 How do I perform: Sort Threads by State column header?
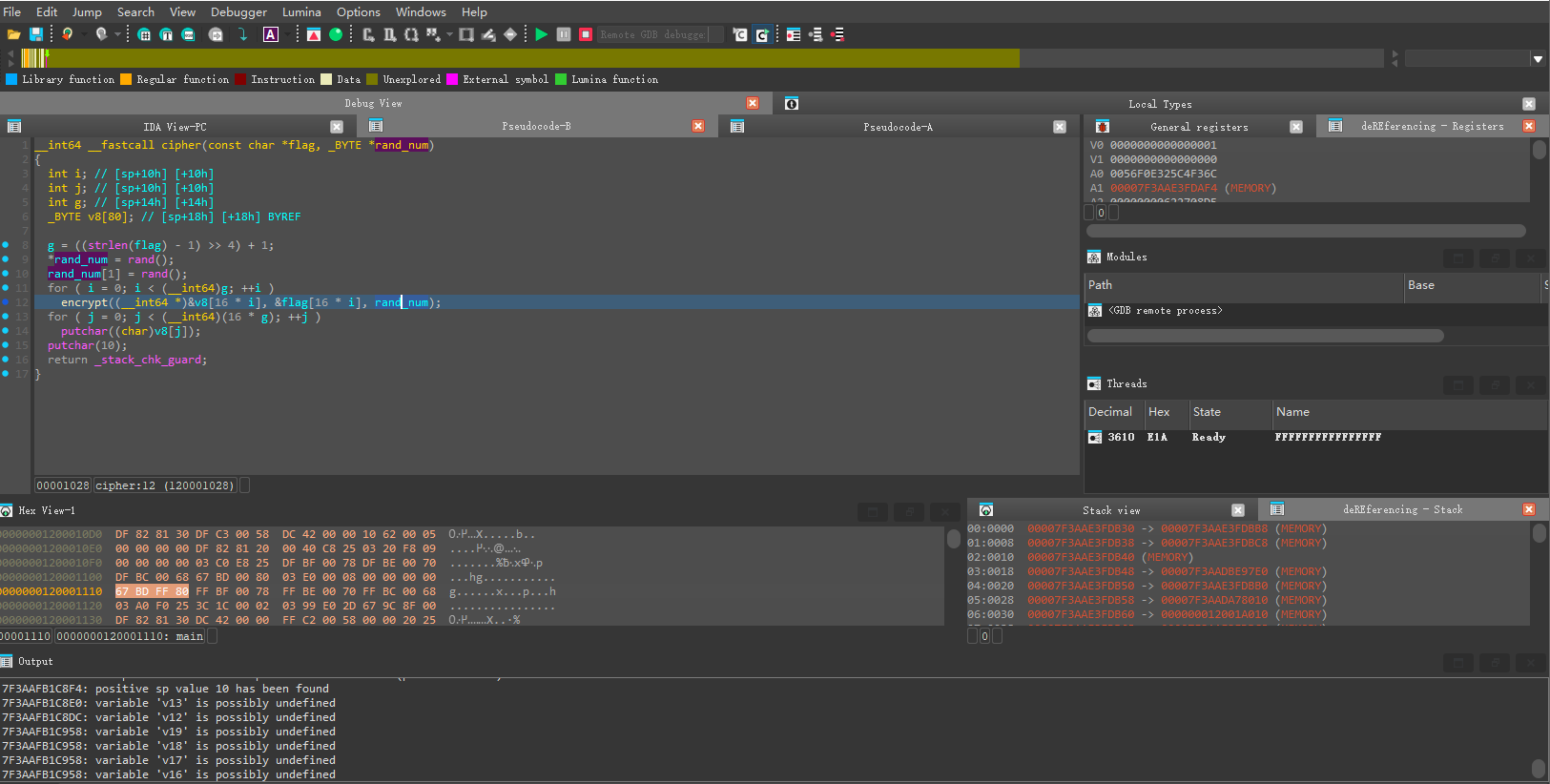(x=1230, y=412)
